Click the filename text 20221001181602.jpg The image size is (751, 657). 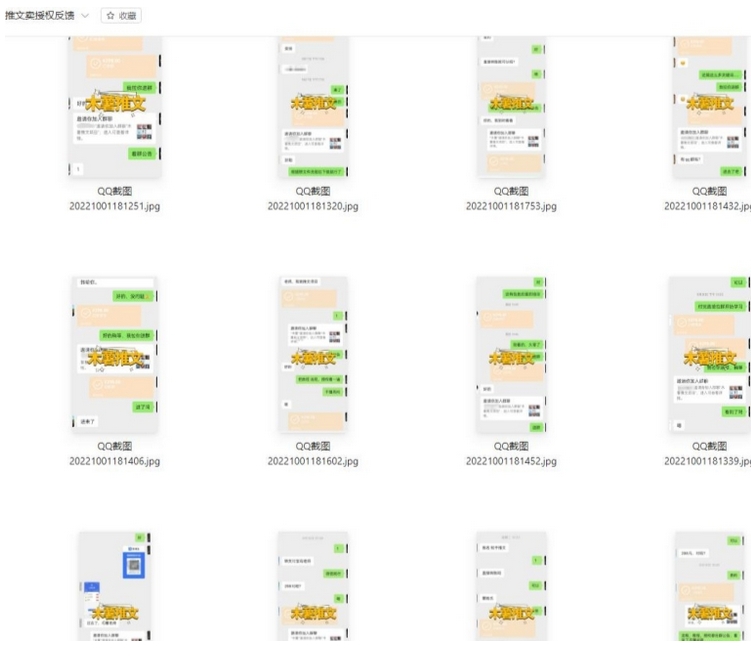tap(313, 461)
